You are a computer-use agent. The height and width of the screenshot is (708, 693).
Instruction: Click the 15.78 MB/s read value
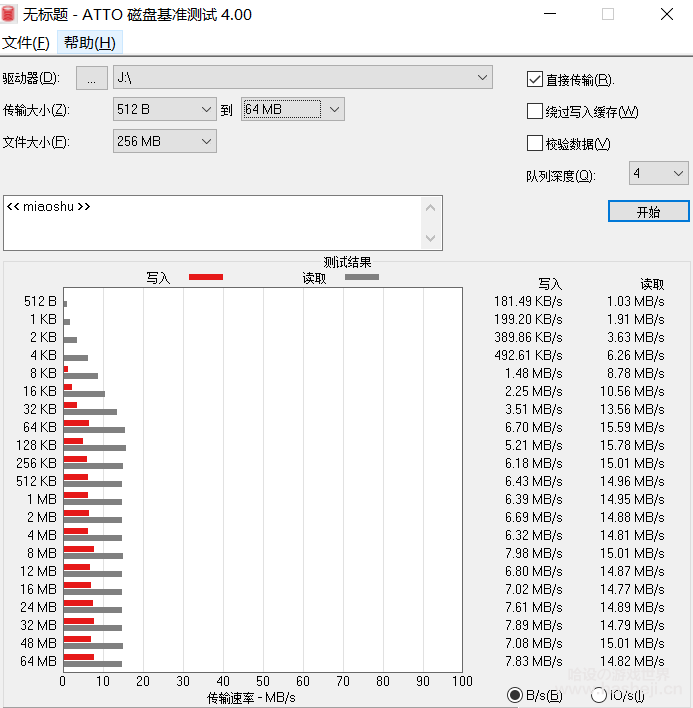pos(632,445)
